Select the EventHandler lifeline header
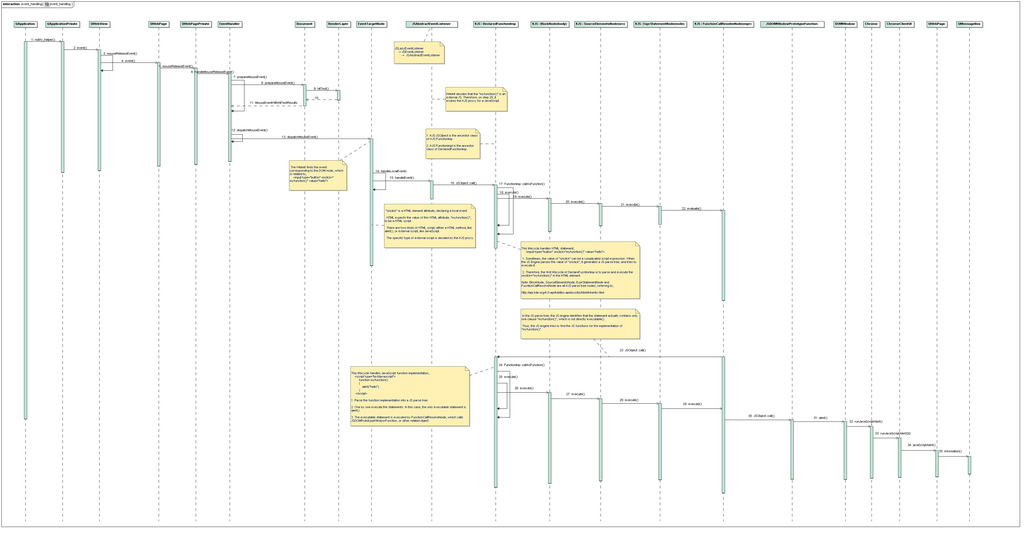 [229, 24]
